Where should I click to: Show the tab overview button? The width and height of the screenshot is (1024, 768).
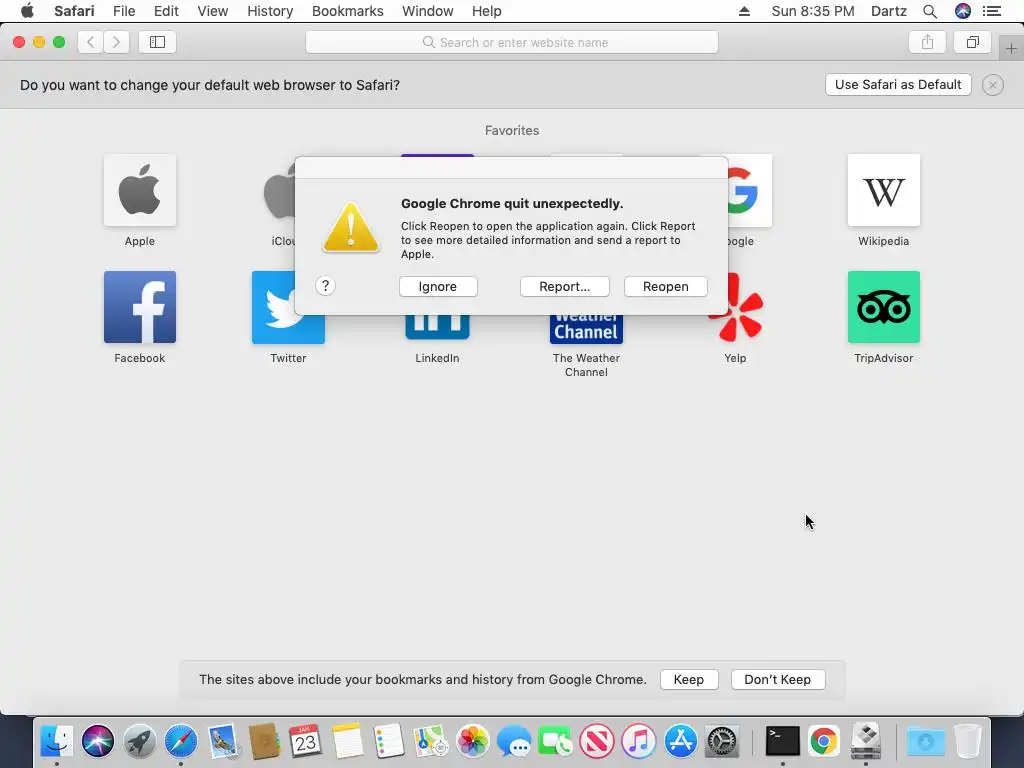point(972,42)
